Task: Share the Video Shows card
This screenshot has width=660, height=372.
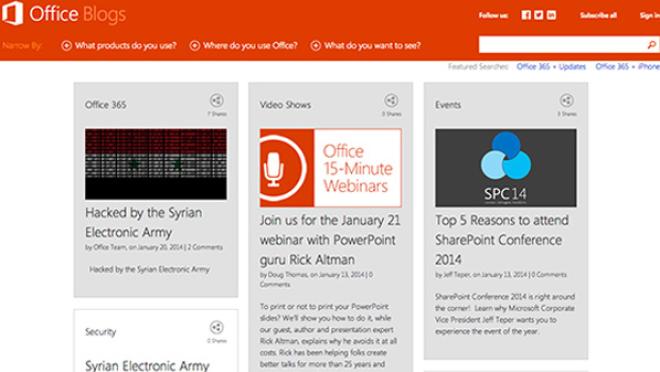Action: (x=391, y=101)
